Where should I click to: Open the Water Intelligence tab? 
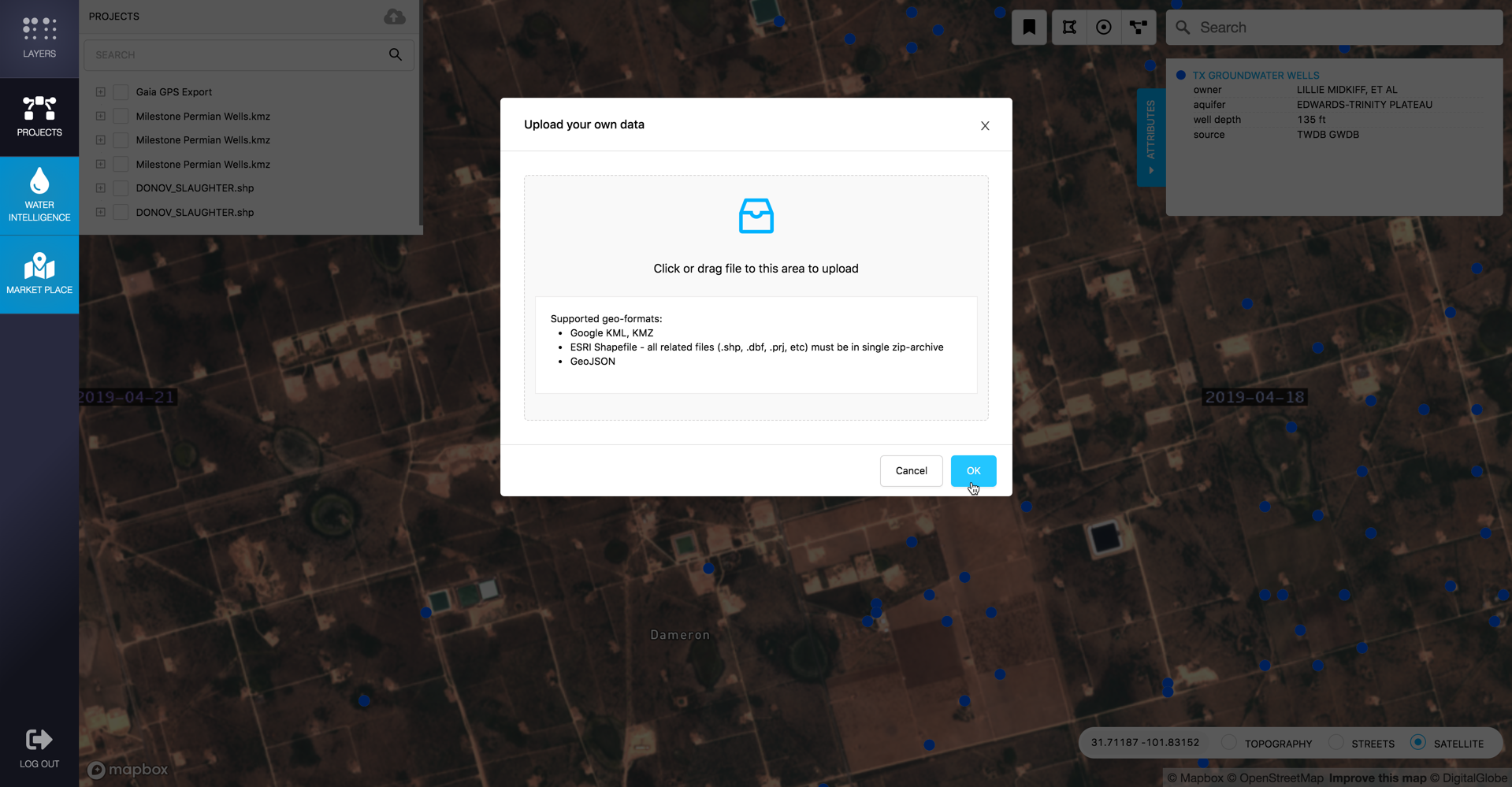39,195
